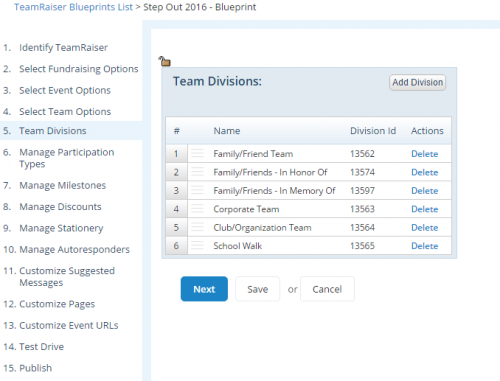Image resolution: width=500 pixels, height=381 pixels.
Task: Delete the Family/Friend Team division
Action: pyautogui.click(x=424, y=154)
